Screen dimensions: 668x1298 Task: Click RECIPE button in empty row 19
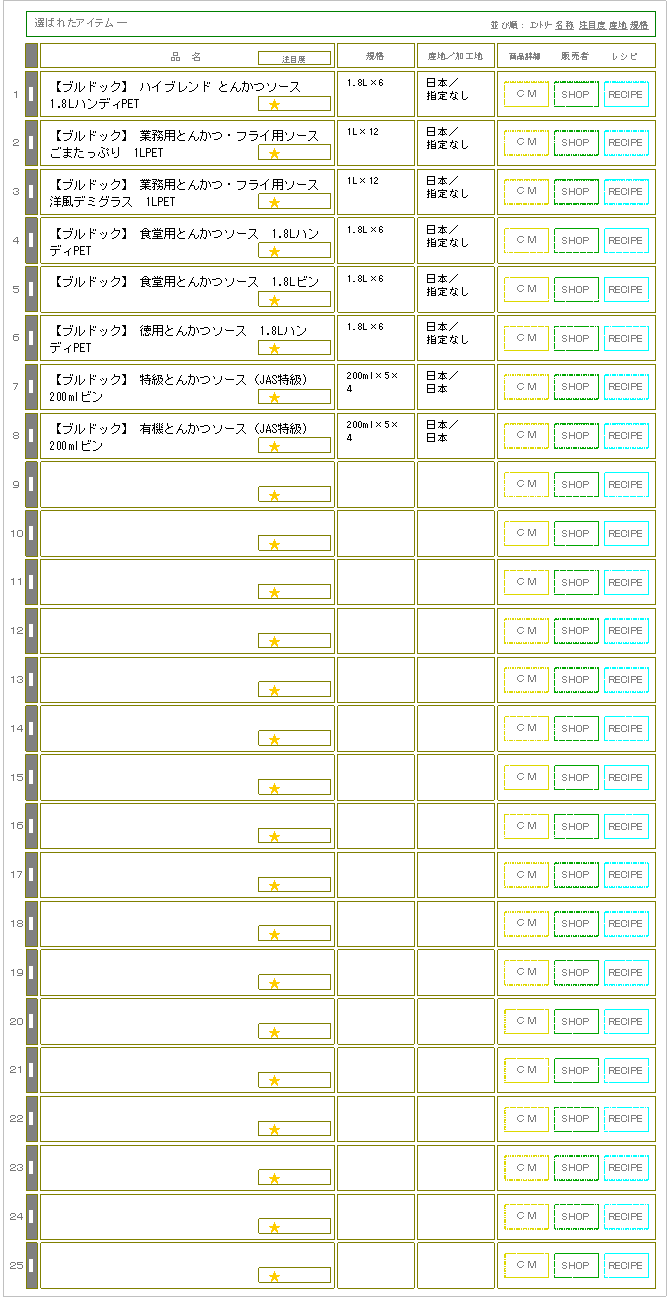[626, 973]
